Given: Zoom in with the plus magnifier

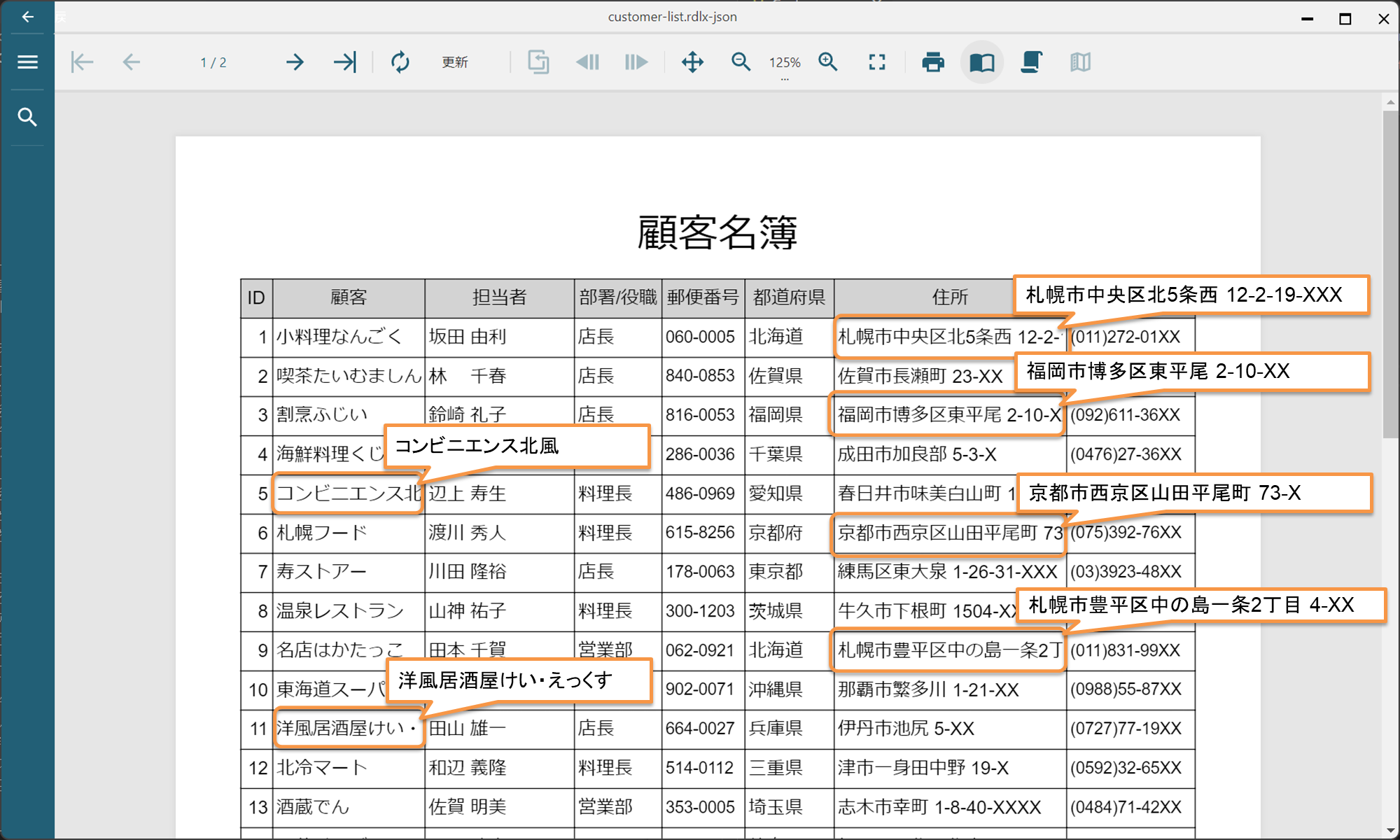Looking at the screenshot, I should point(828,62).
